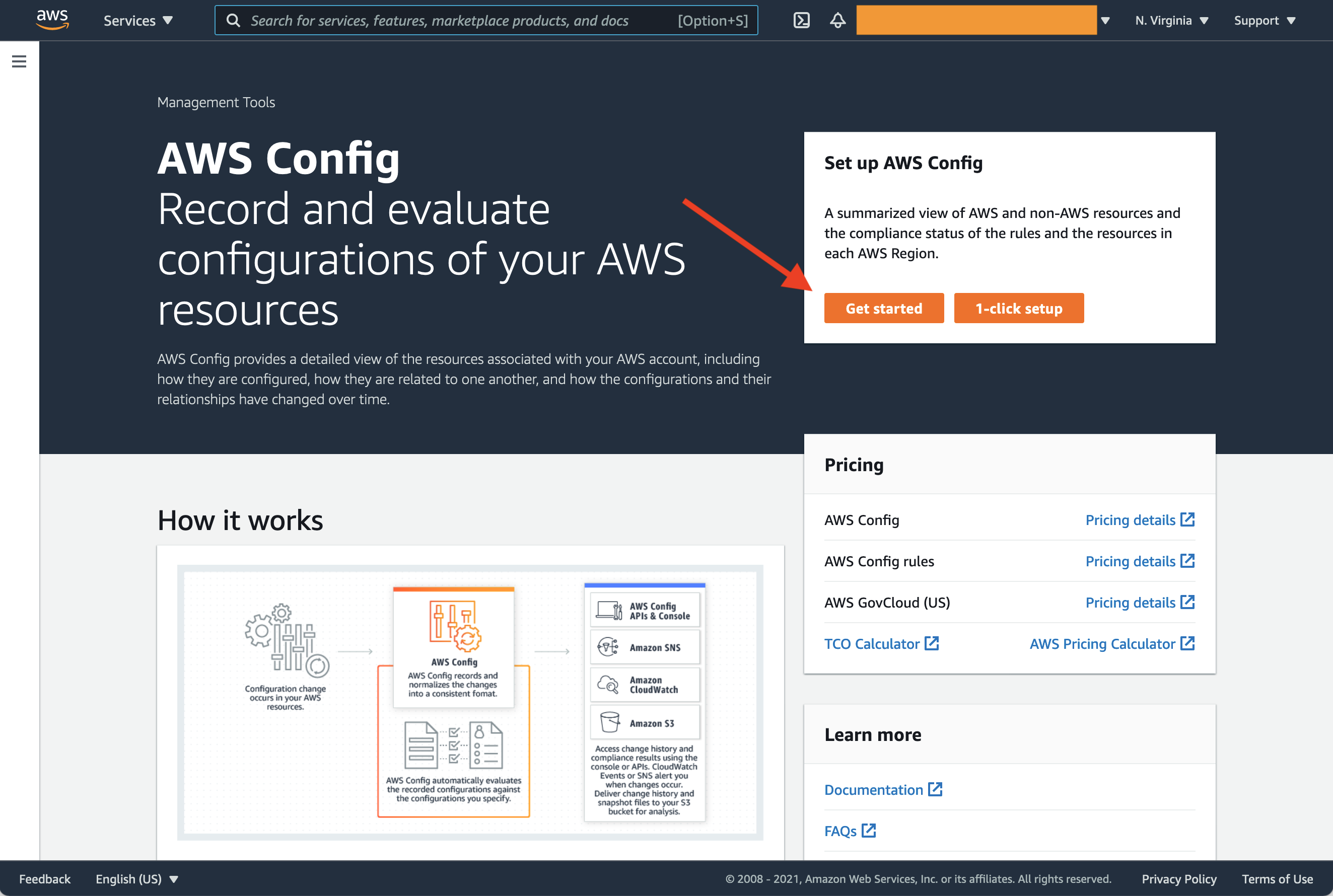
Task: Click external-link icon beside FAQs
Action: [x=869, y=830]
